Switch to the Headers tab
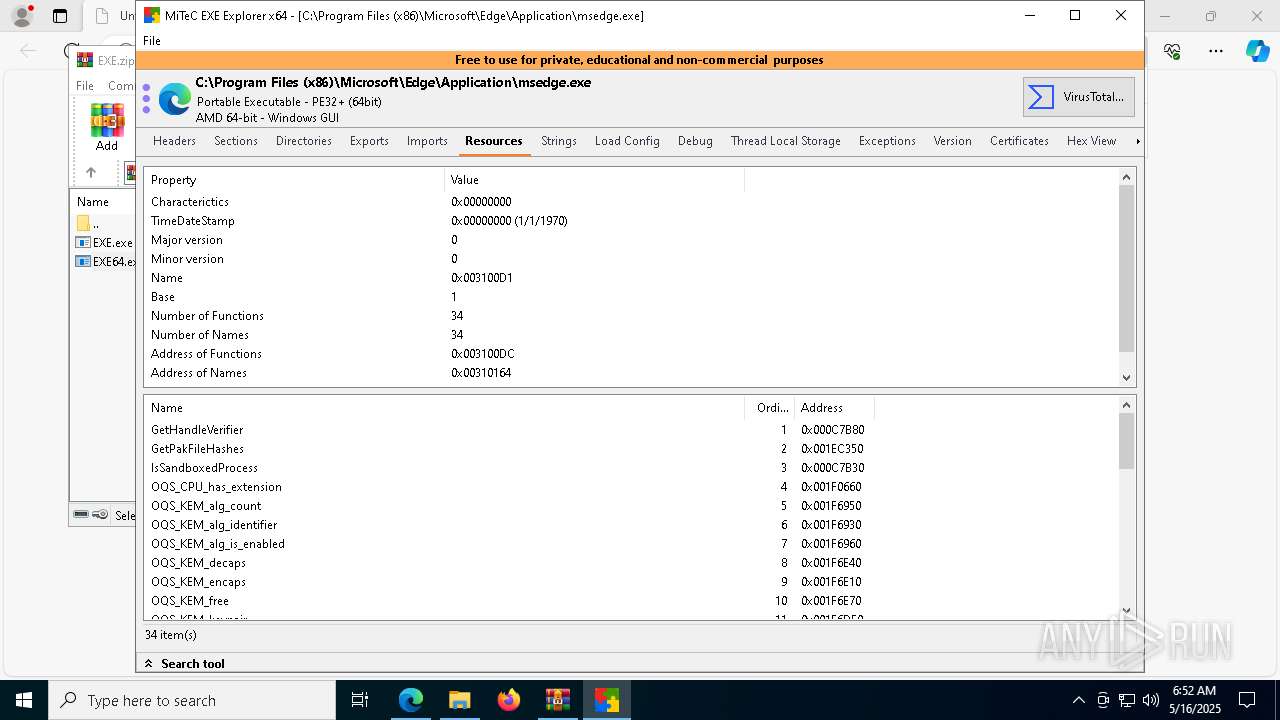The height and width of the screenshot is (720, 1280). 174,141
